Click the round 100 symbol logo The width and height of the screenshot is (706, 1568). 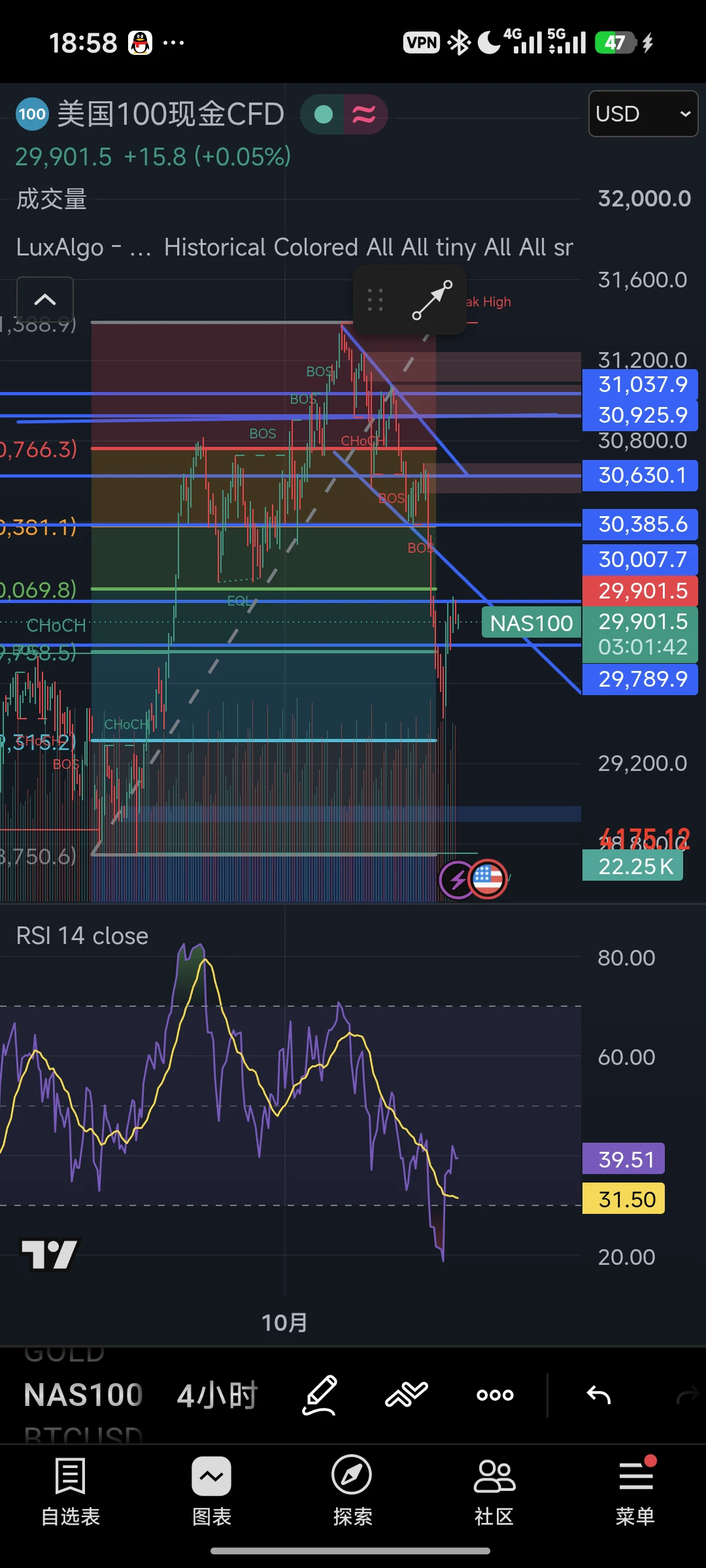pos(32,114)
